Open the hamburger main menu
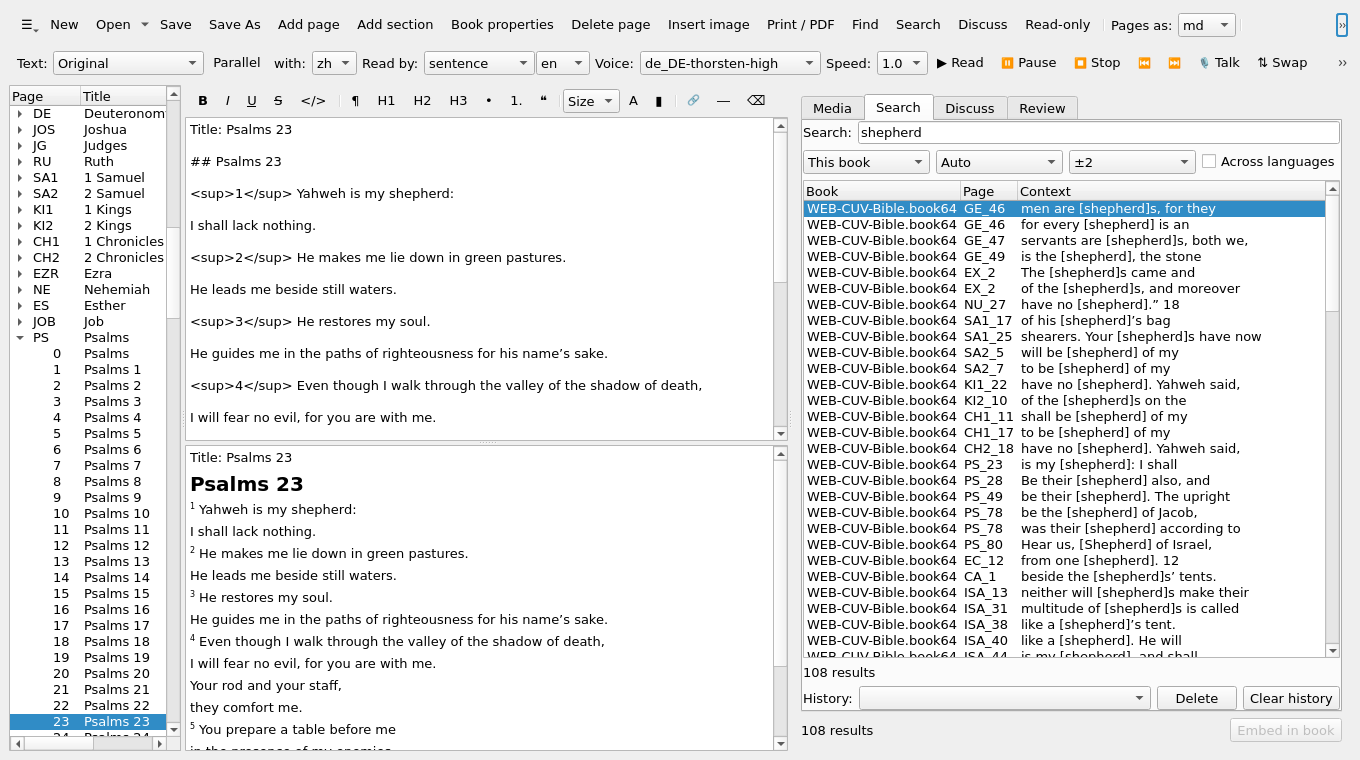Screen dimensions: 1360x760 pos(29,25)
